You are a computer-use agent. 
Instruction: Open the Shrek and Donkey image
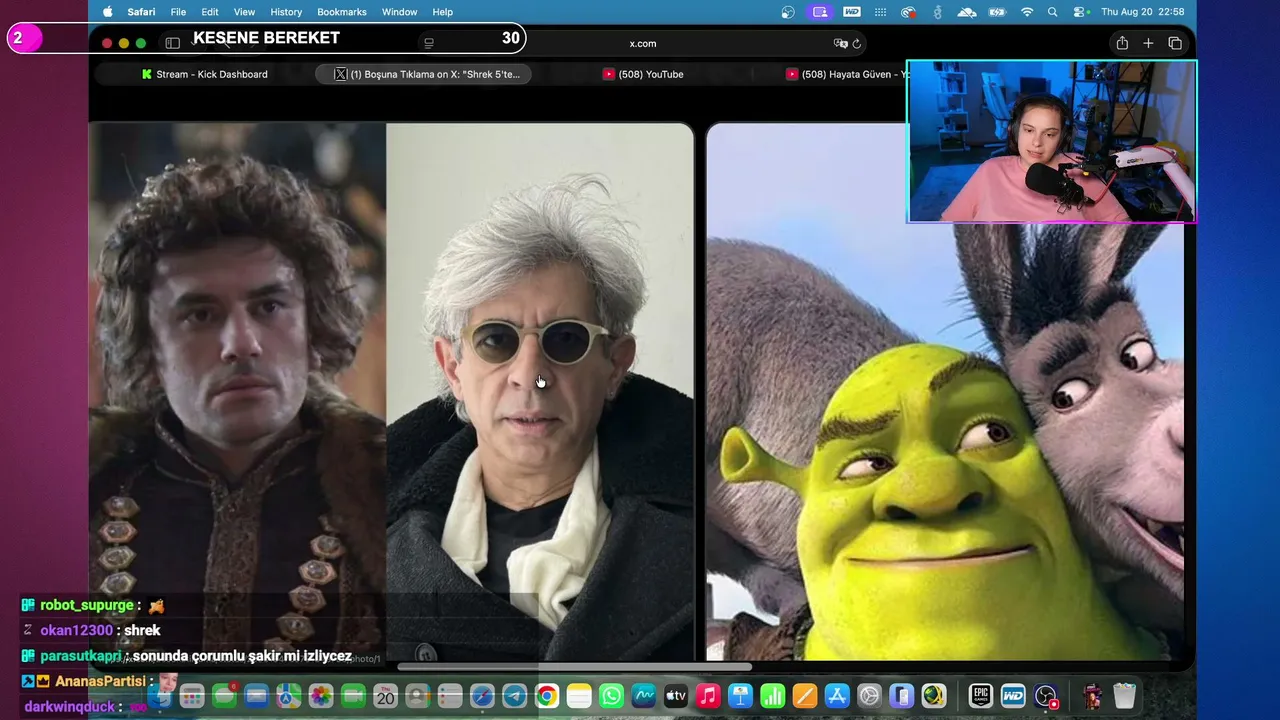click(945, 391)
